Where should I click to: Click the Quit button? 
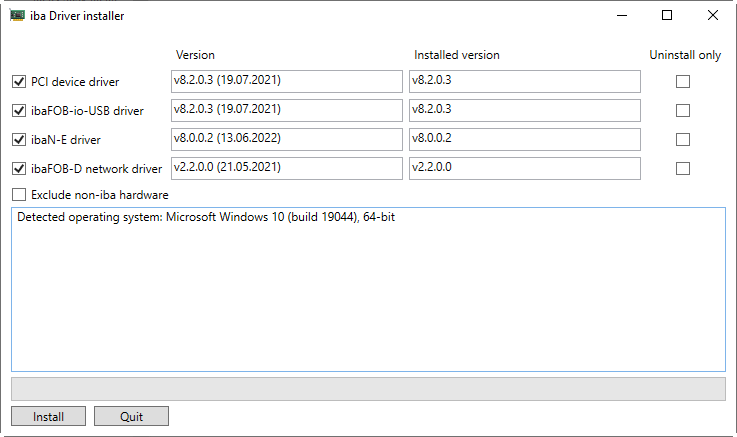[131, 416]
